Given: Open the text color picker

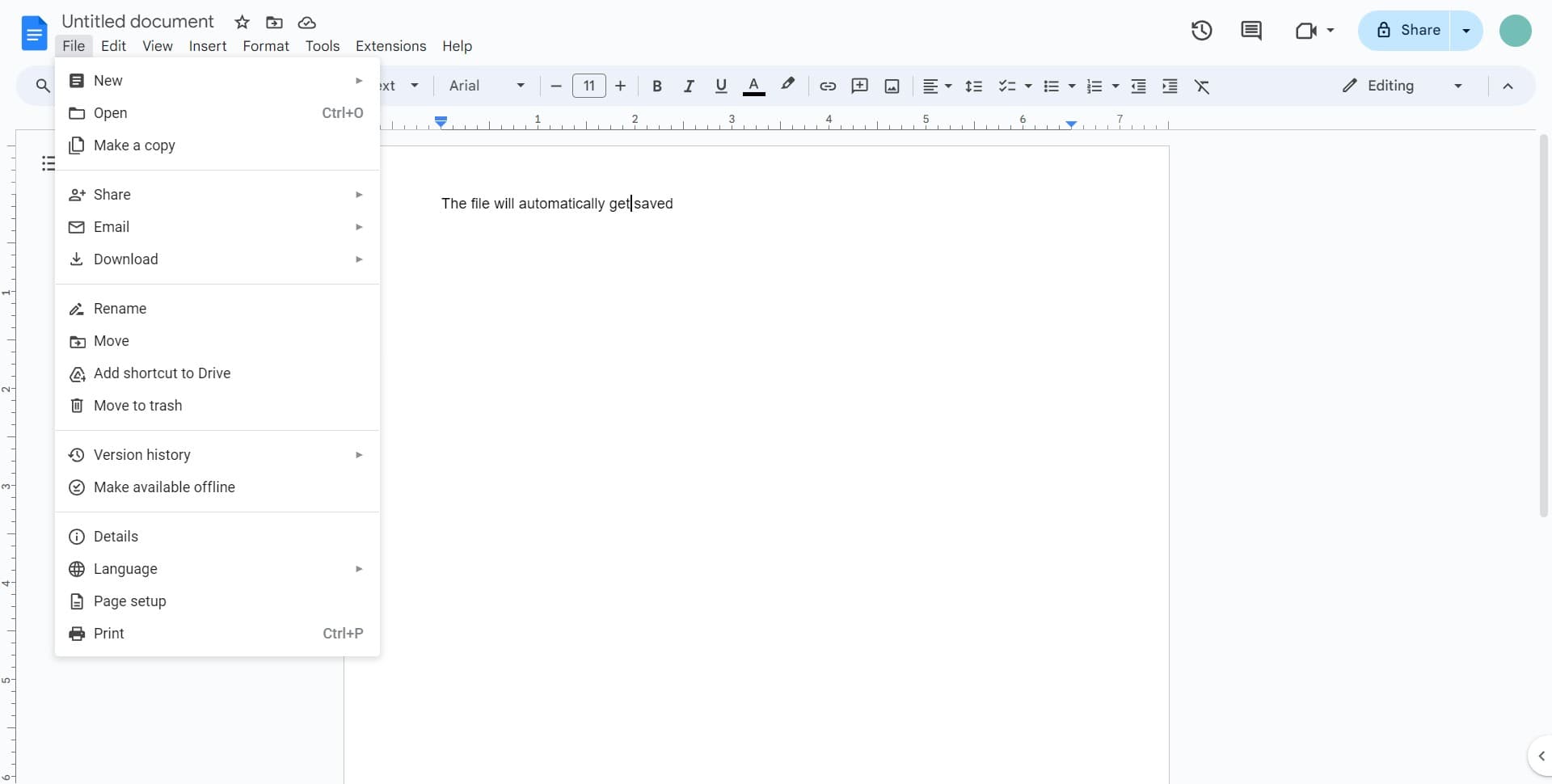Looking at the screenshot, I should [x=754, y=86].
